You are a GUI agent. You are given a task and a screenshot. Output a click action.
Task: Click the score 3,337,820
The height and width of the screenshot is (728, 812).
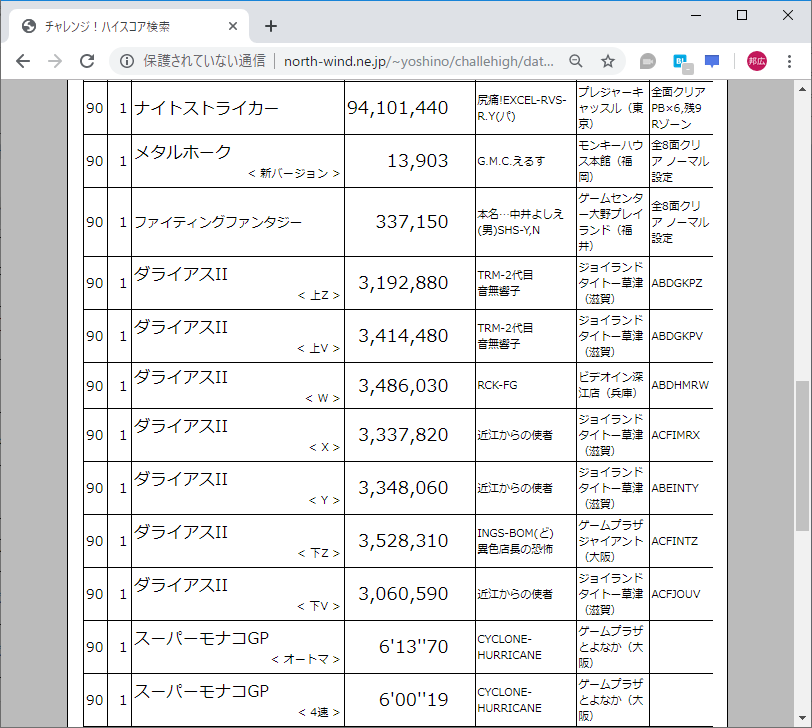click(403, 435)
